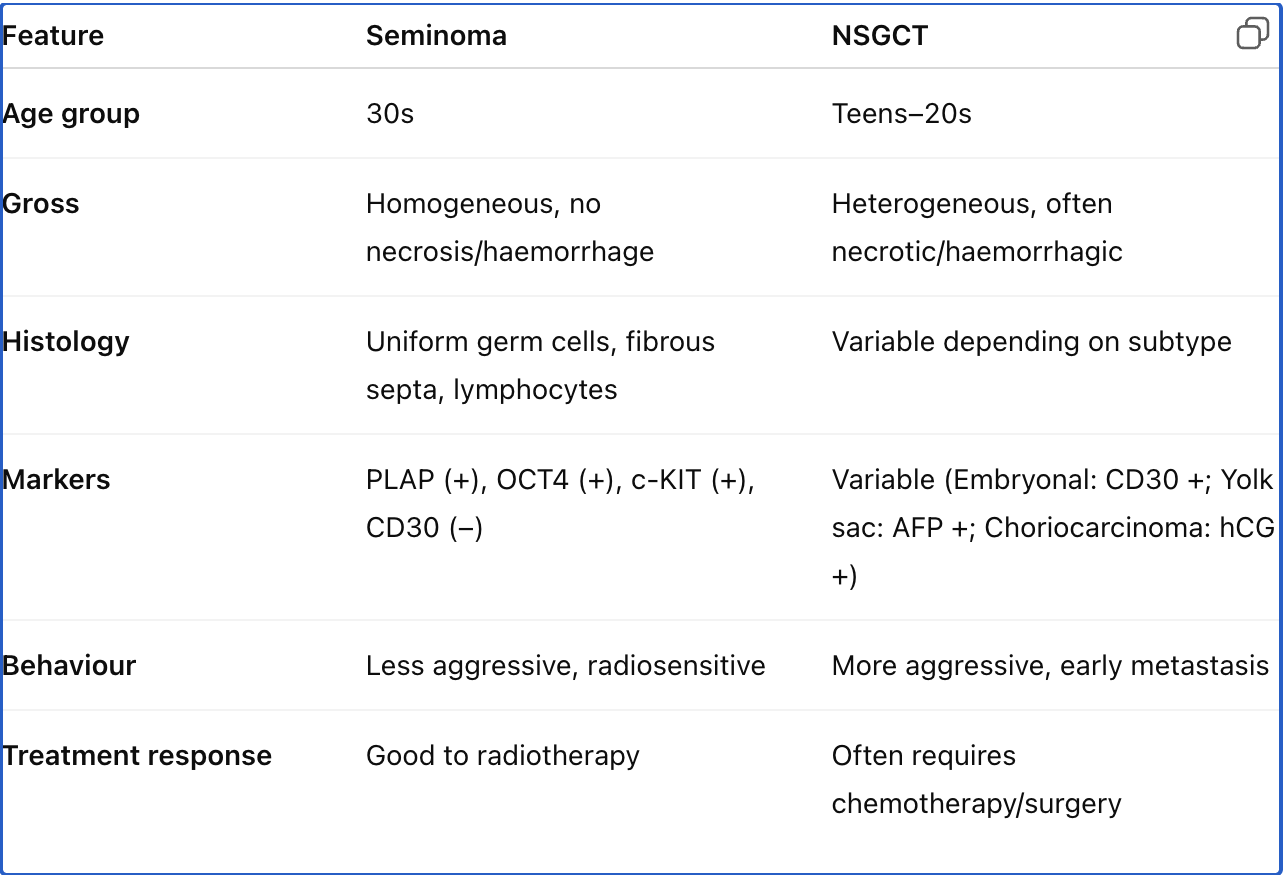The width and height of the screenshot is (1284, 880).
Task: Click the NSGCT column header
Action: pos(879,36)
